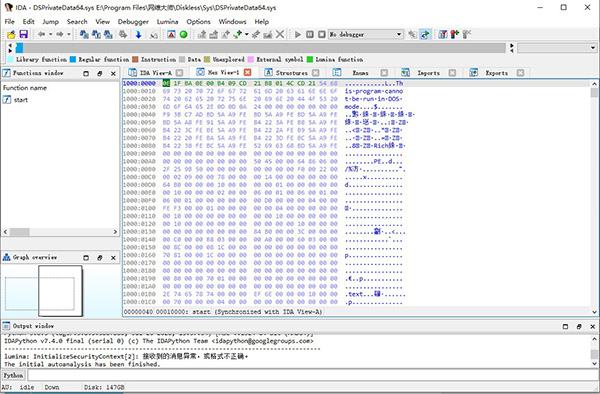Image resolution: width=600 pixels, height=394 pixels.
Task: Open the No debugger dropdown
Action: point(366,34)
